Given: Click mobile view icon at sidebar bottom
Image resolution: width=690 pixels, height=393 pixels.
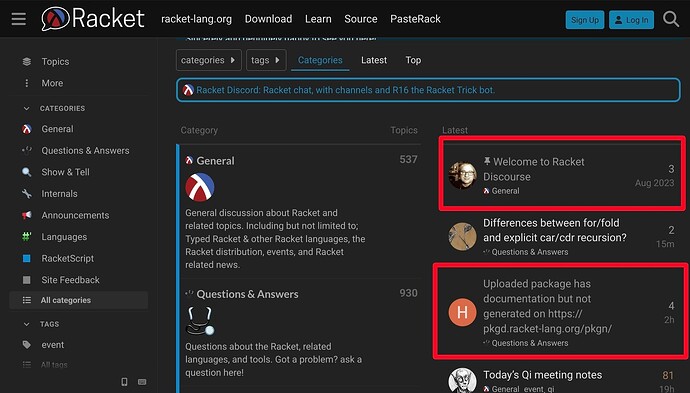Looking at the screenshot, I should point(125,382).
